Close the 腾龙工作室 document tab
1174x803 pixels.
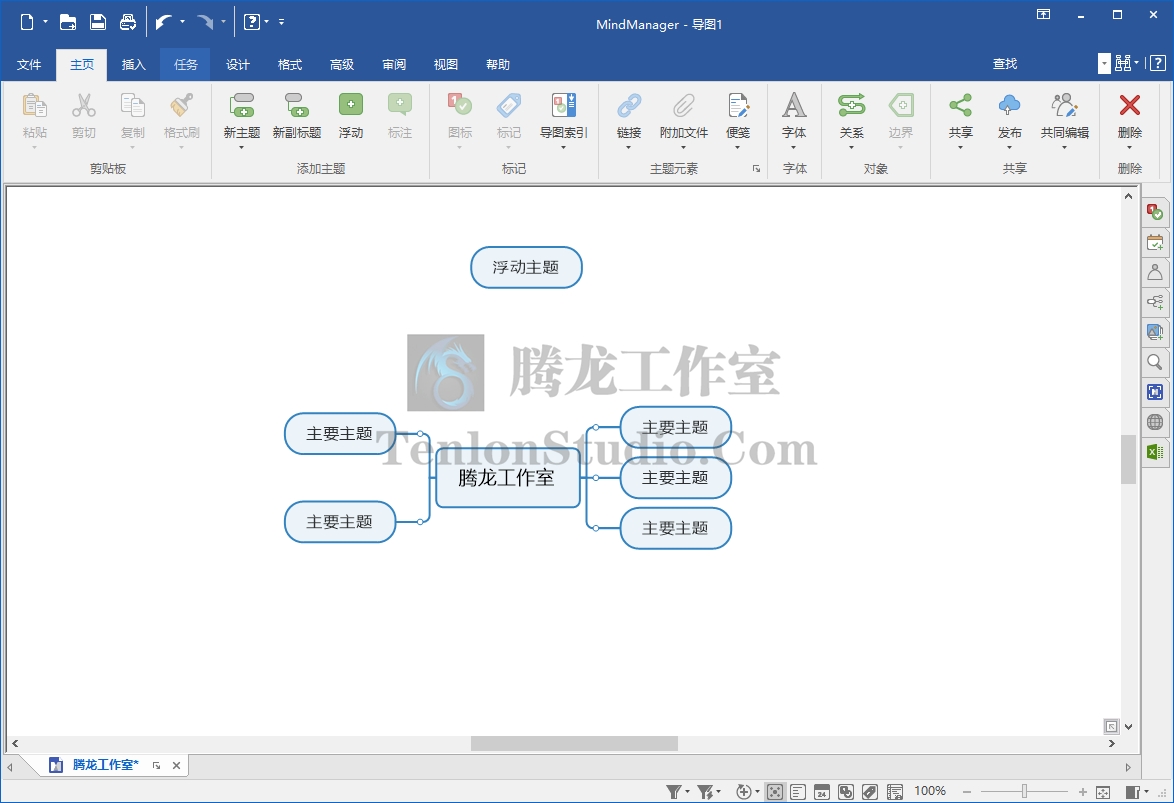point(176,766)
